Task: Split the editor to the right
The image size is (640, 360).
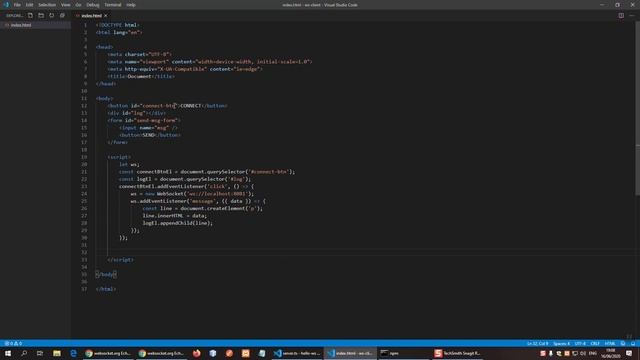Action: pos(621,16)
